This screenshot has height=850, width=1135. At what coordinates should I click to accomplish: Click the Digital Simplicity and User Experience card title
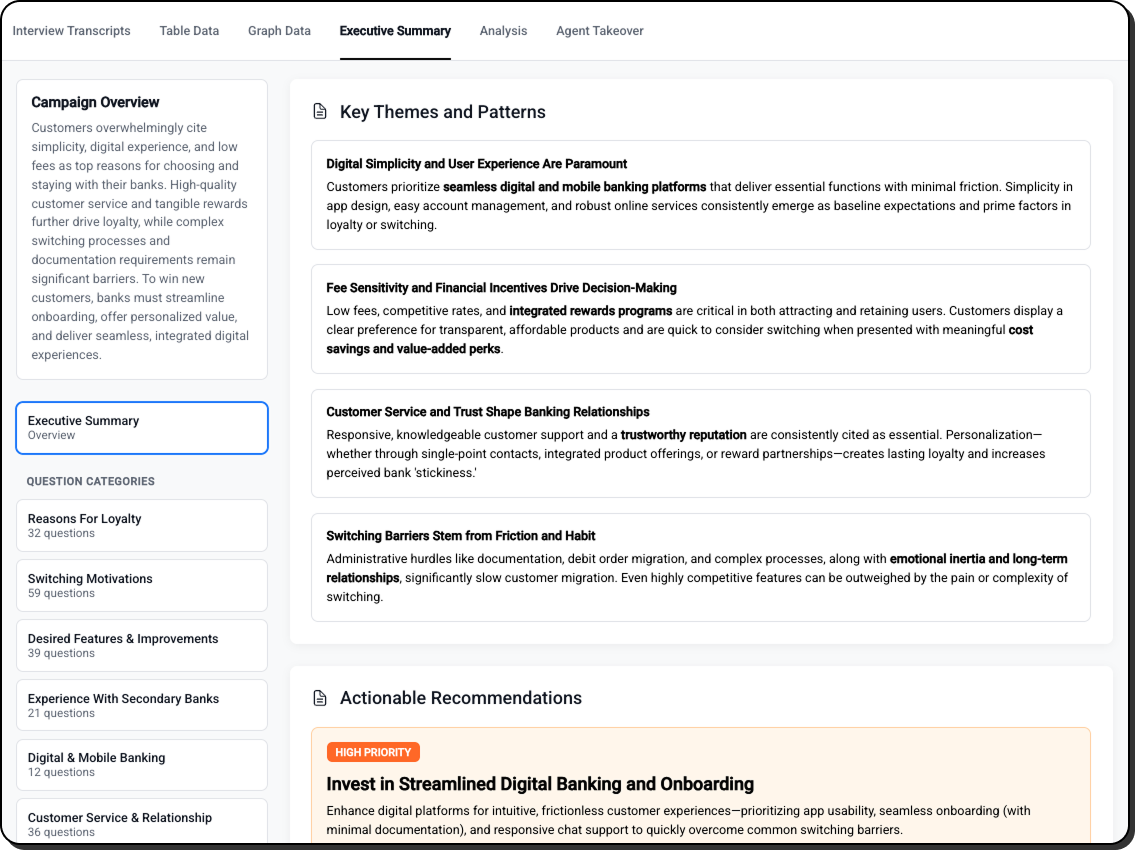coord(476,164)
